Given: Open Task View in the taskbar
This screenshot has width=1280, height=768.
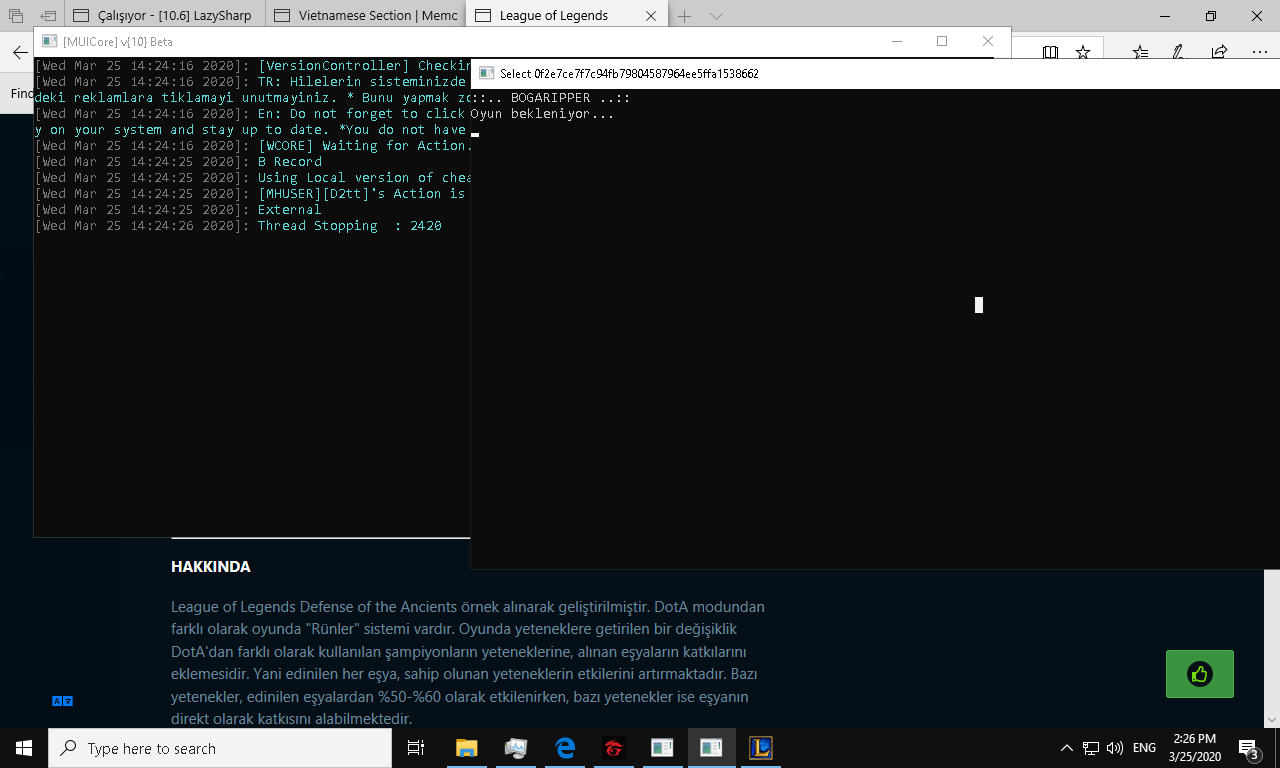Looking at the screenshot, I should click(x=416, y=748).
